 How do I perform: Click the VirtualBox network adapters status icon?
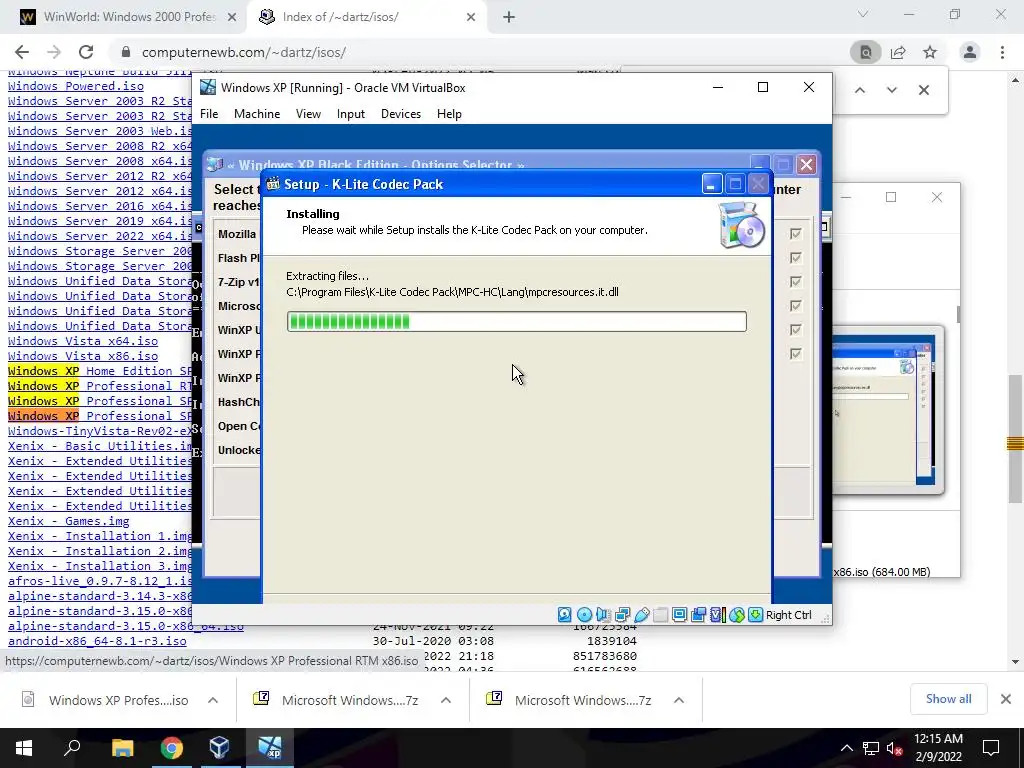tap(622, 615)
